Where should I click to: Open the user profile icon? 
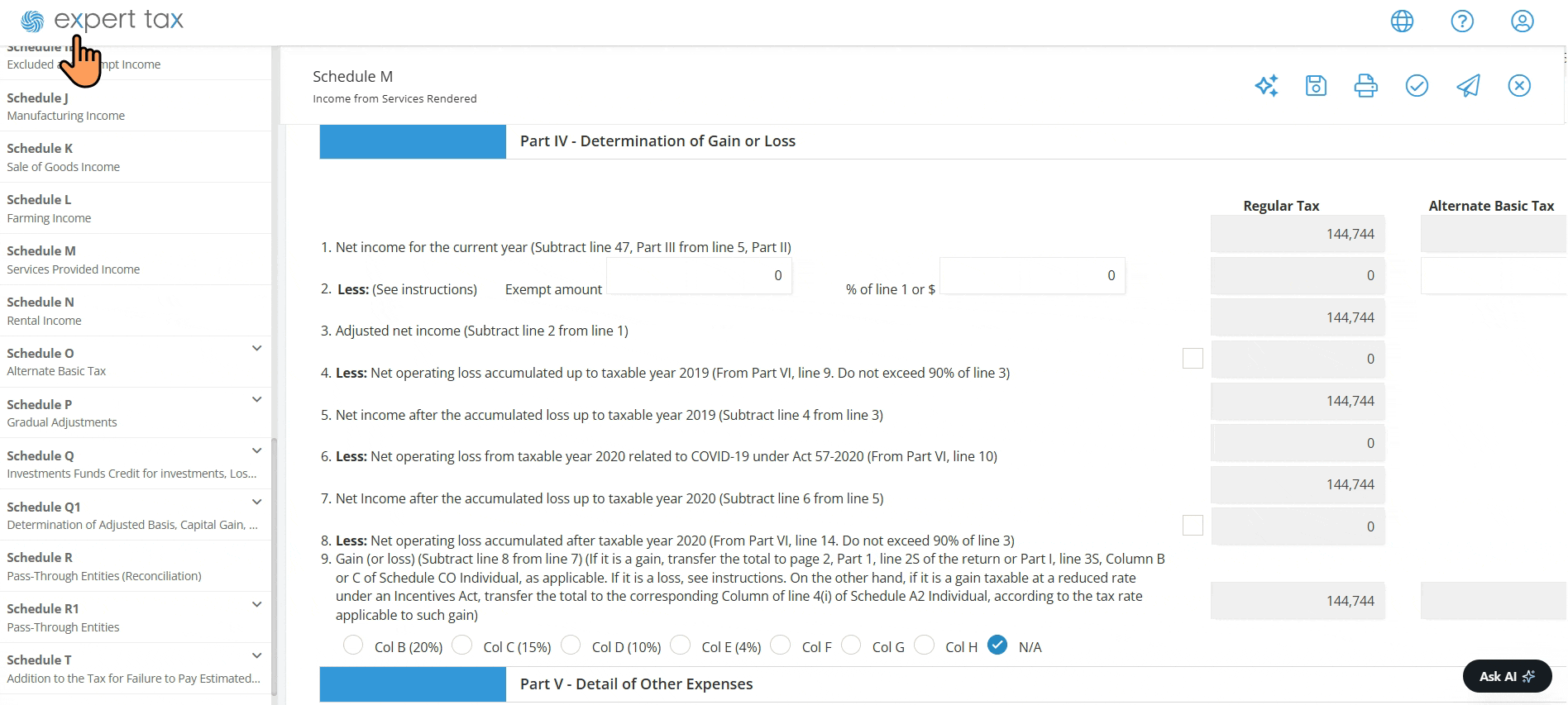tap(1523, 21)
